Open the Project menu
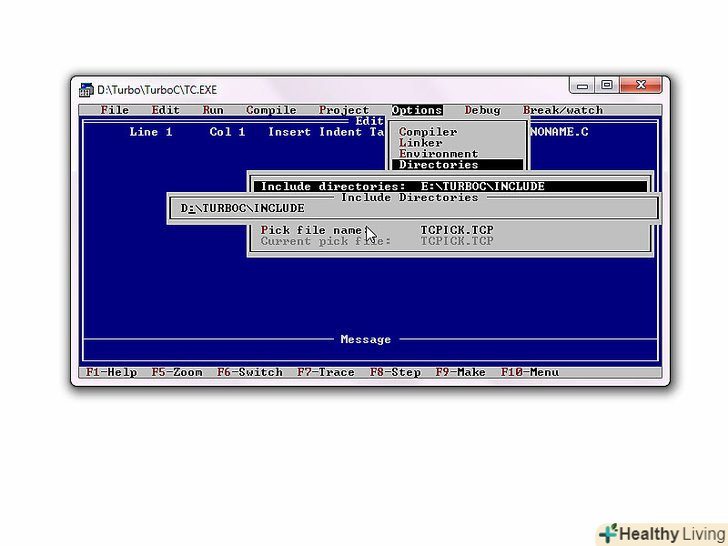This screenshot has width=728, height=546. pyautogui.click(x=344, y=111)
